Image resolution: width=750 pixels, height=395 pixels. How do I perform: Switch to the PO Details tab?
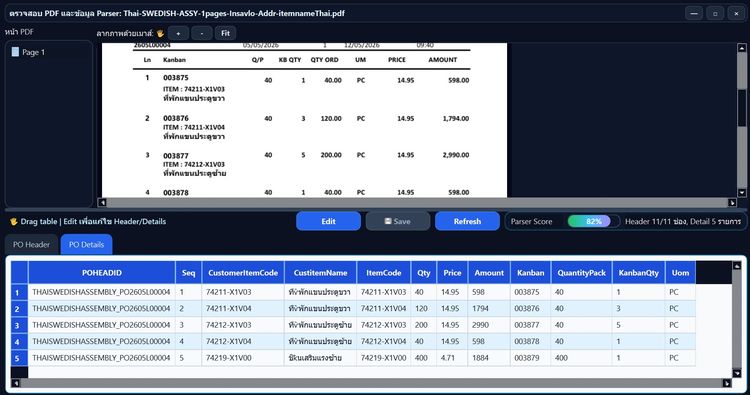coord(86,244)
